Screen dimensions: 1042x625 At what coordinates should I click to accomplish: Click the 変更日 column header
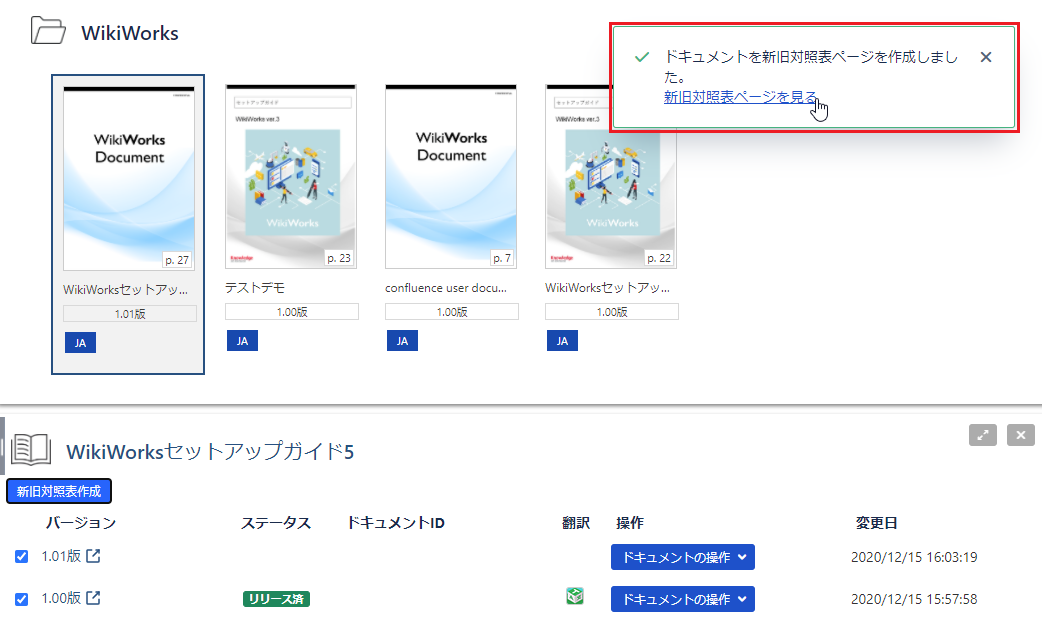click(x=876, y=523)
